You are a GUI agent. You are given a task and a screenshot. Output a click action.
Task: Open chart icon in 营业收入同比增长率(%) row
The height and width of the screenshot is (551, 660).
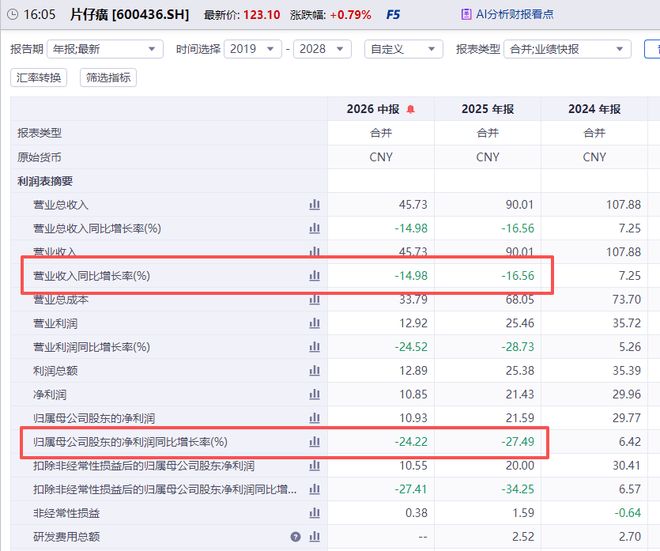point(314,276)
